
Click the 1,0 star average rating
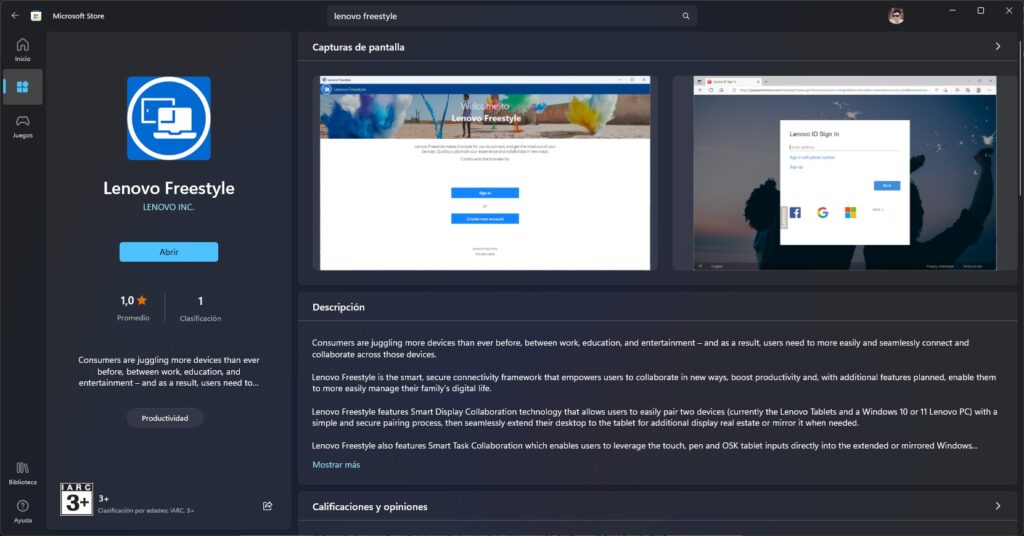tap(134, 300)
